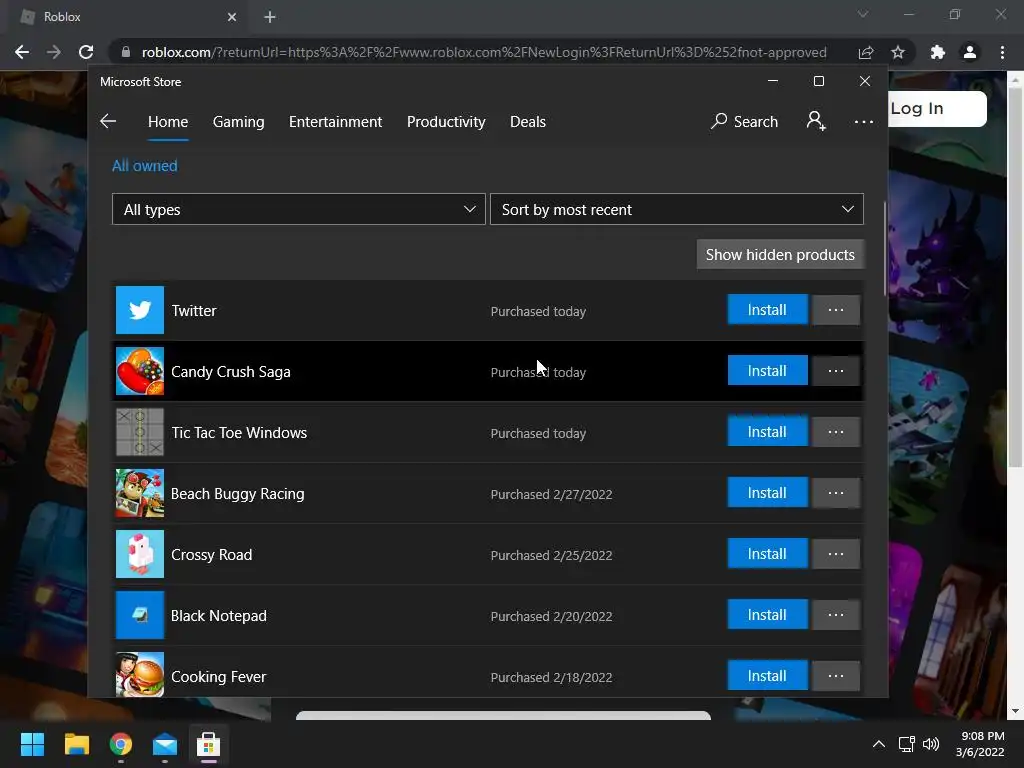
Task: Open Search in Microsoft Store
Action: [744, 121]
